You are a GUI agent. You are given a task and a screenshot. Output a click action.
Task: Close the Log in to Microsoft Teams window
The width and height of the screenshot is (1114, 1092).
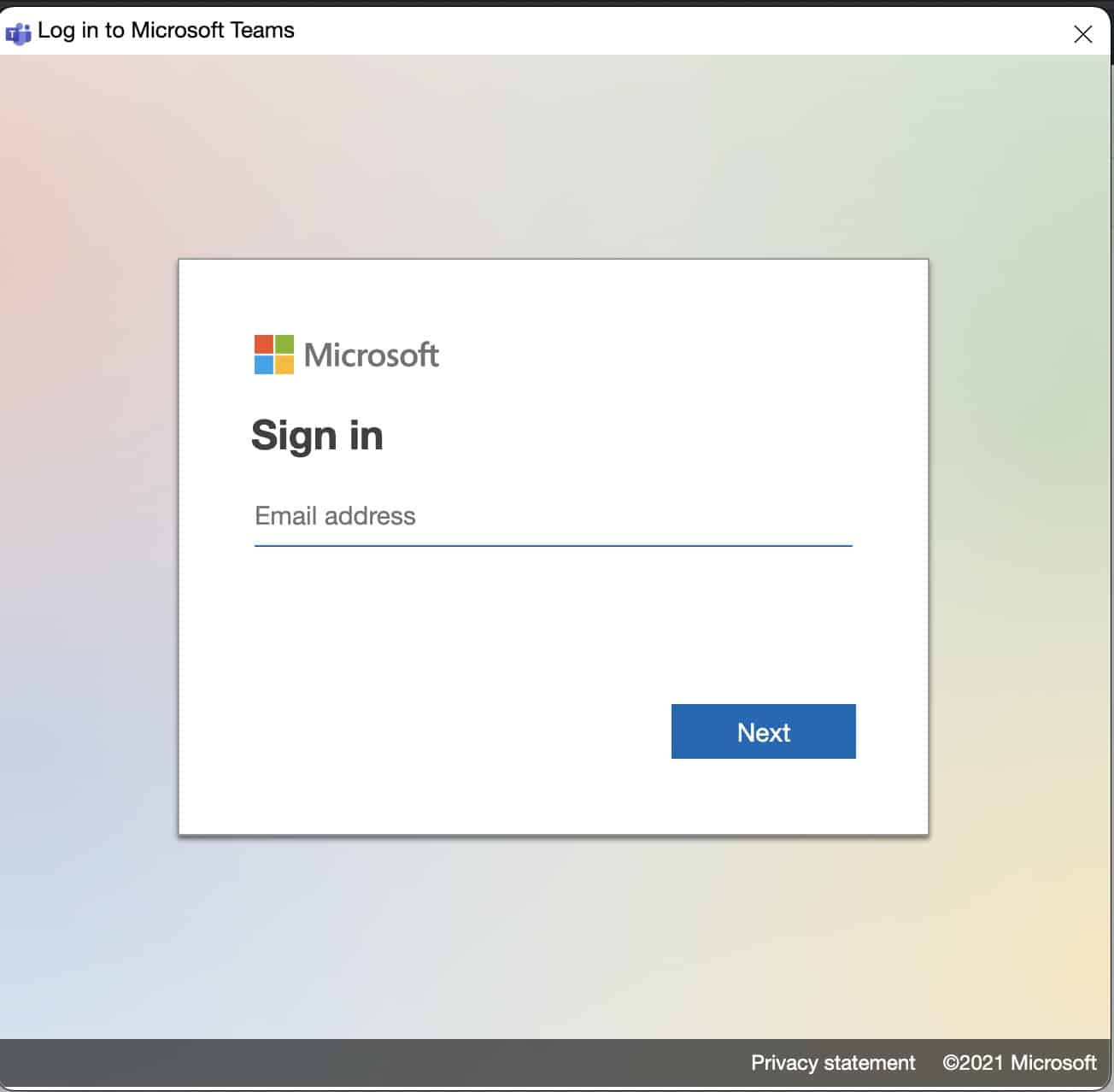(1082, 33)
